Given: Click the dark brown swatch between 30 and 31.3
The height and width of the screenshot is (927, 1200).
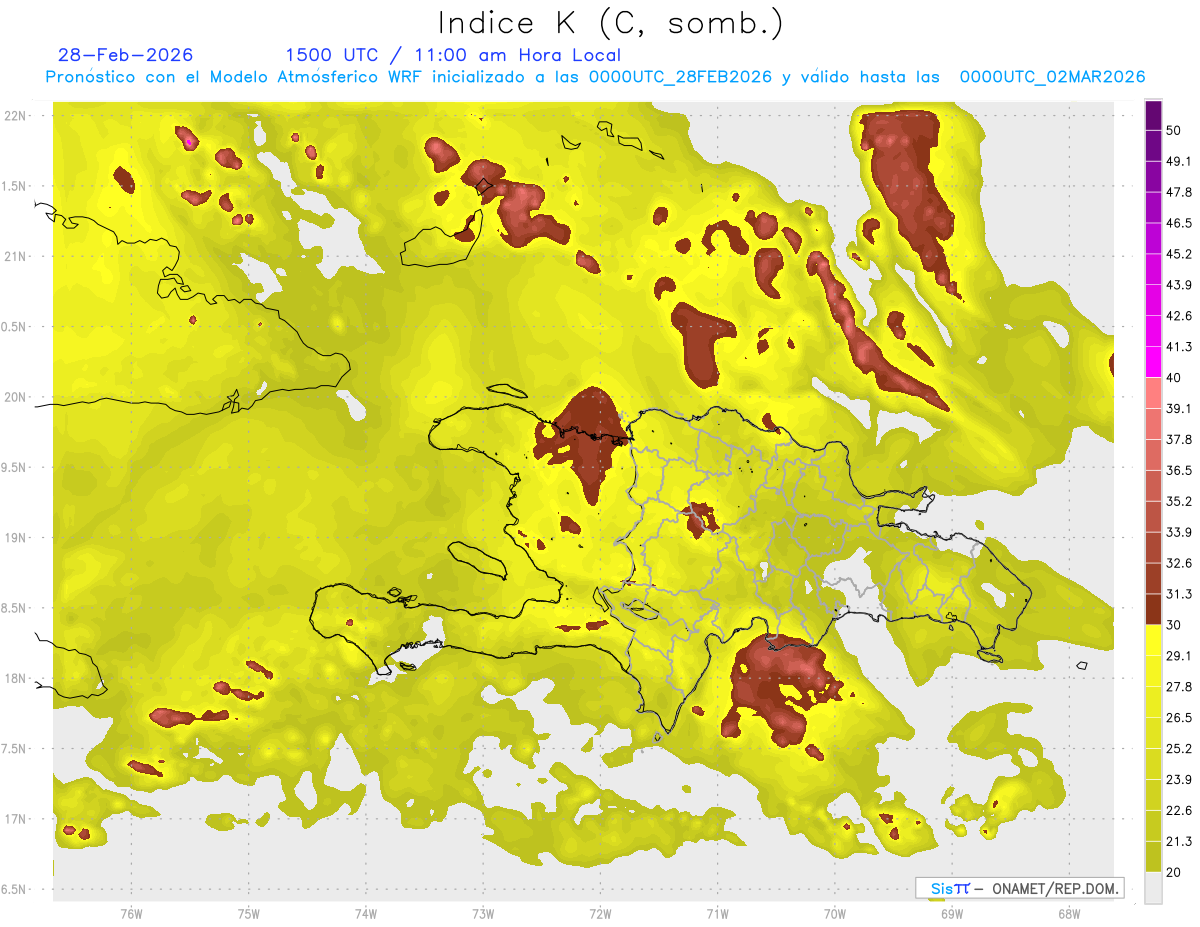Looking at the screenshot, I should click(1153, 609).
